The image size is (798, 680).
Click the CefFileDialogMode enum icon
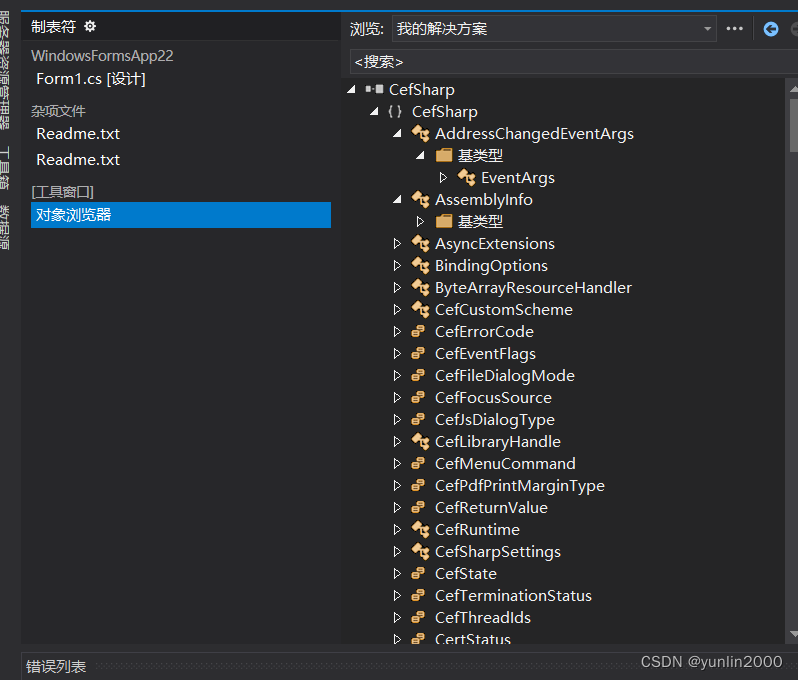418,375
